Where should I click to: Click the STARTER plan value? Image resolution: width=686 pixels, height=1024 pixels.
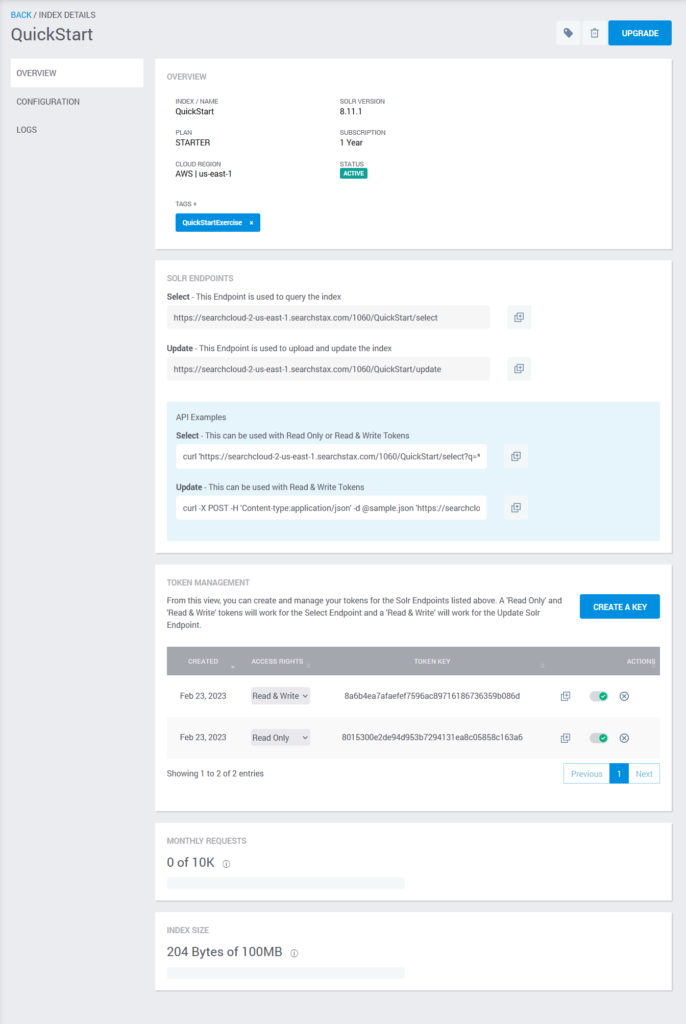[x=193, y=142]
